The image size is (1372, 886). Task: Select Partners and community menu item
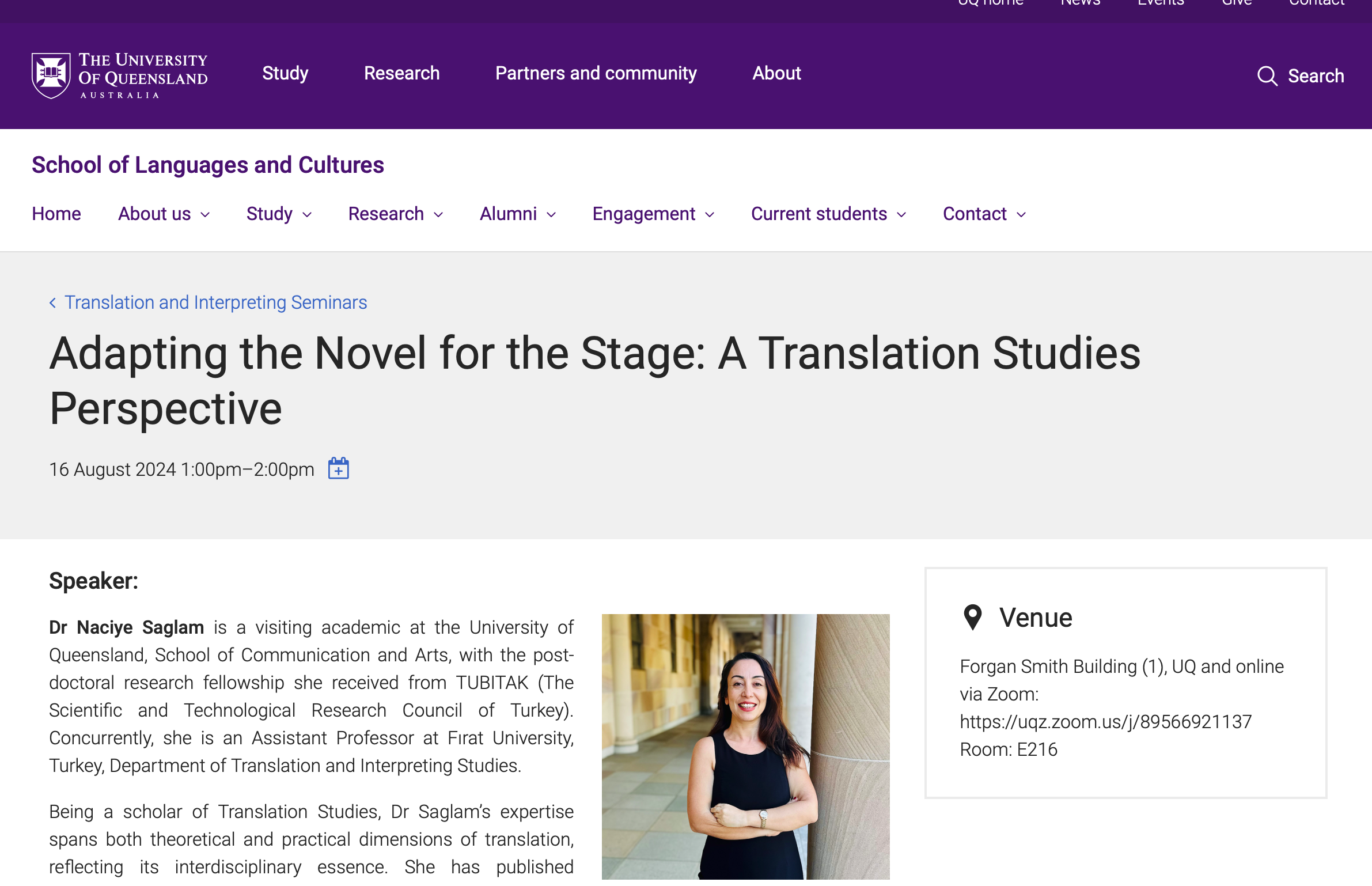click(596, 73)
